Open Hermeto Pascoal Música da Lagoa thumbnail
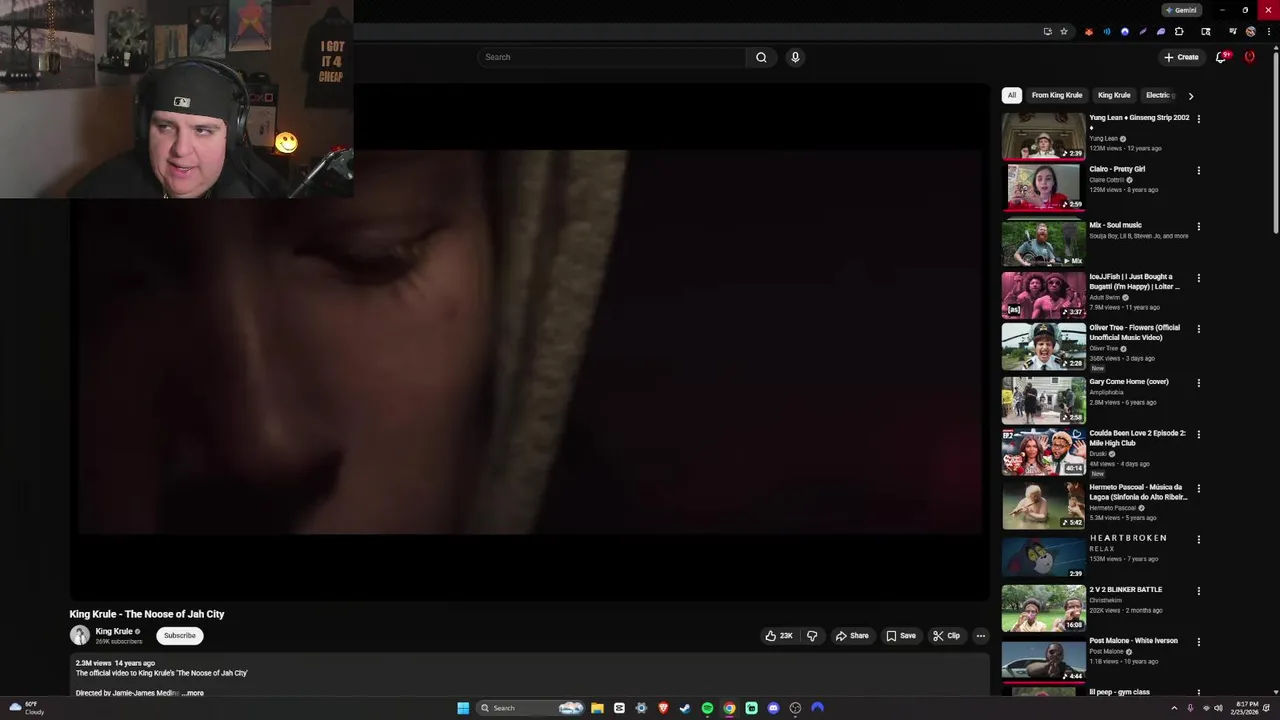Screen dimensions: 1280x720 [x=1043, y=505]
